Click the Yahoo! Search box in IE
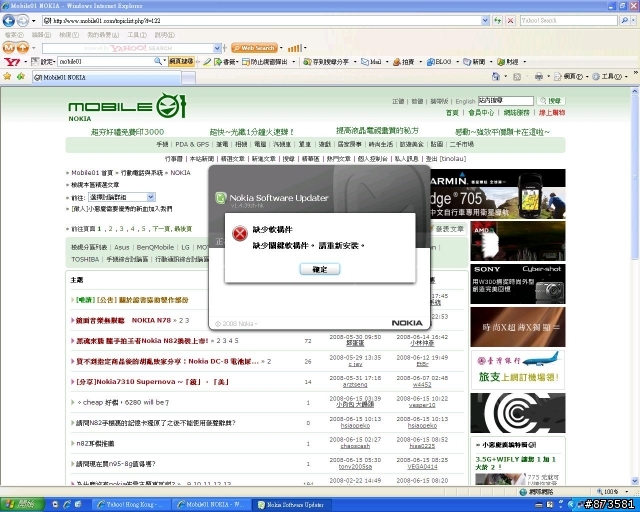Screen dimensions: 640x512 [568, 20]
